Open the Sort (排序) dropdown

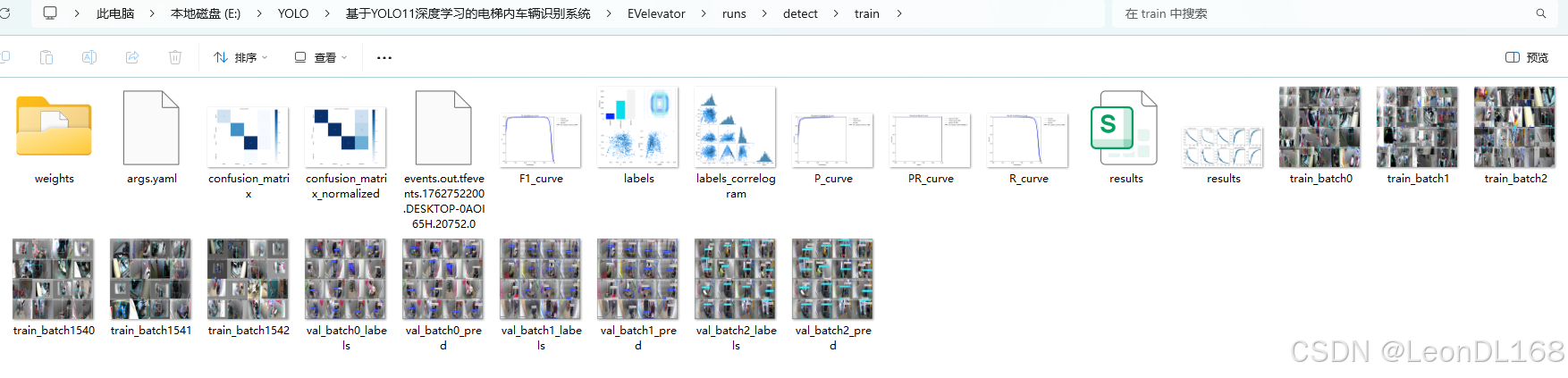(240, 57)
